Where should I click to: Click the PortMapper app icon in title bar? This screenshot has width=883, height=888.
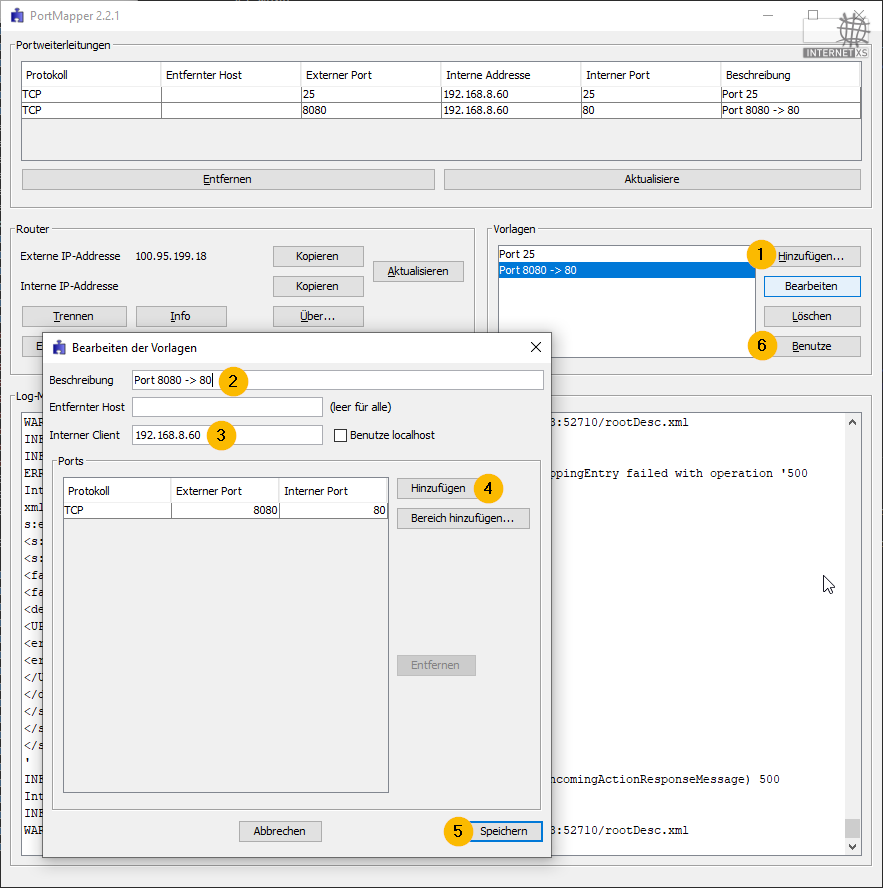coord(17,15)
